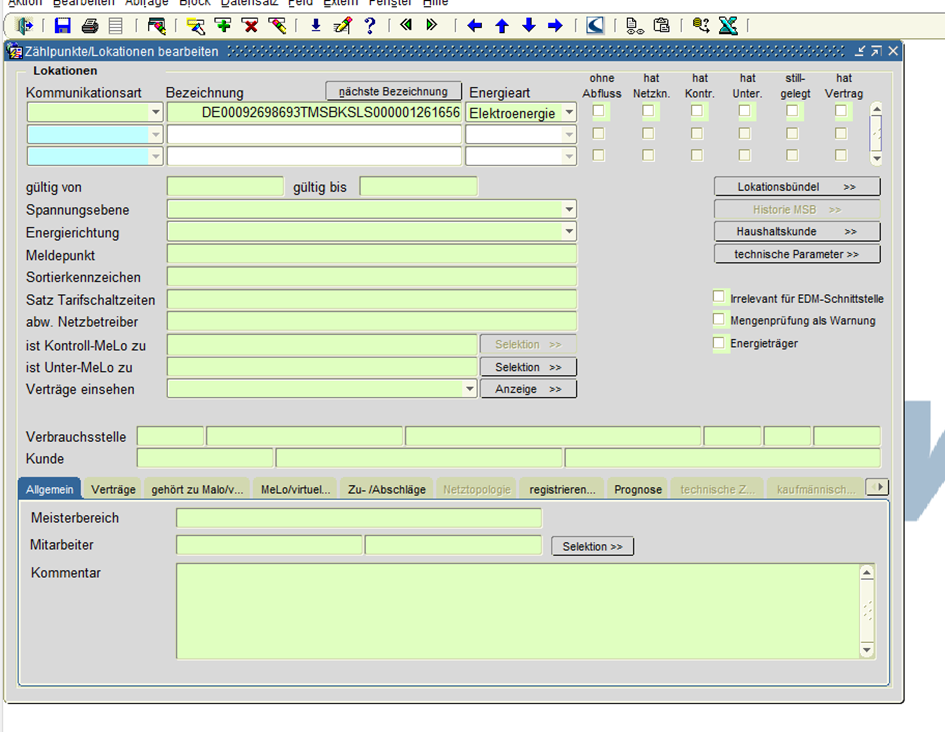Click the Print icon in toolbar

coord(90,25)
